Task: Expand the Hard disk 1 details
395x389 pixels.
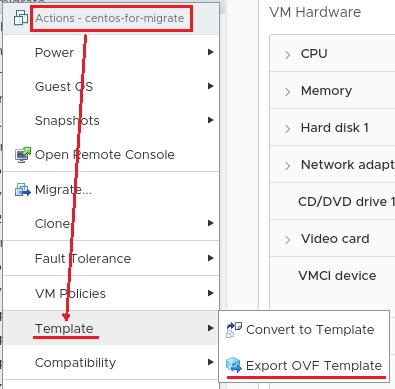Action: (288, 128)
